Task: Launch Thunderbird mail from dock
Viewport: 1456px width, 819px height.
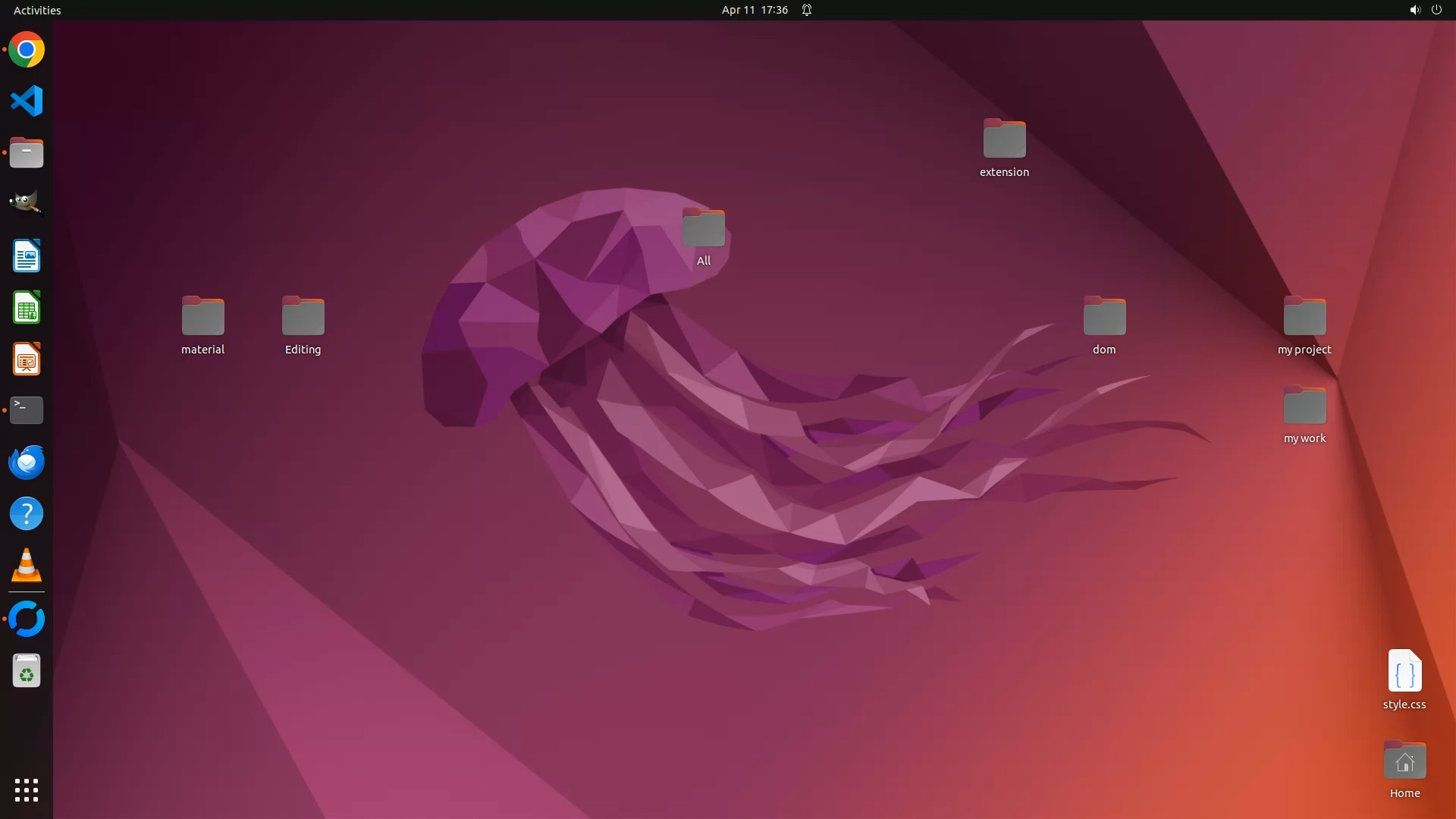Action: (27, 462)
